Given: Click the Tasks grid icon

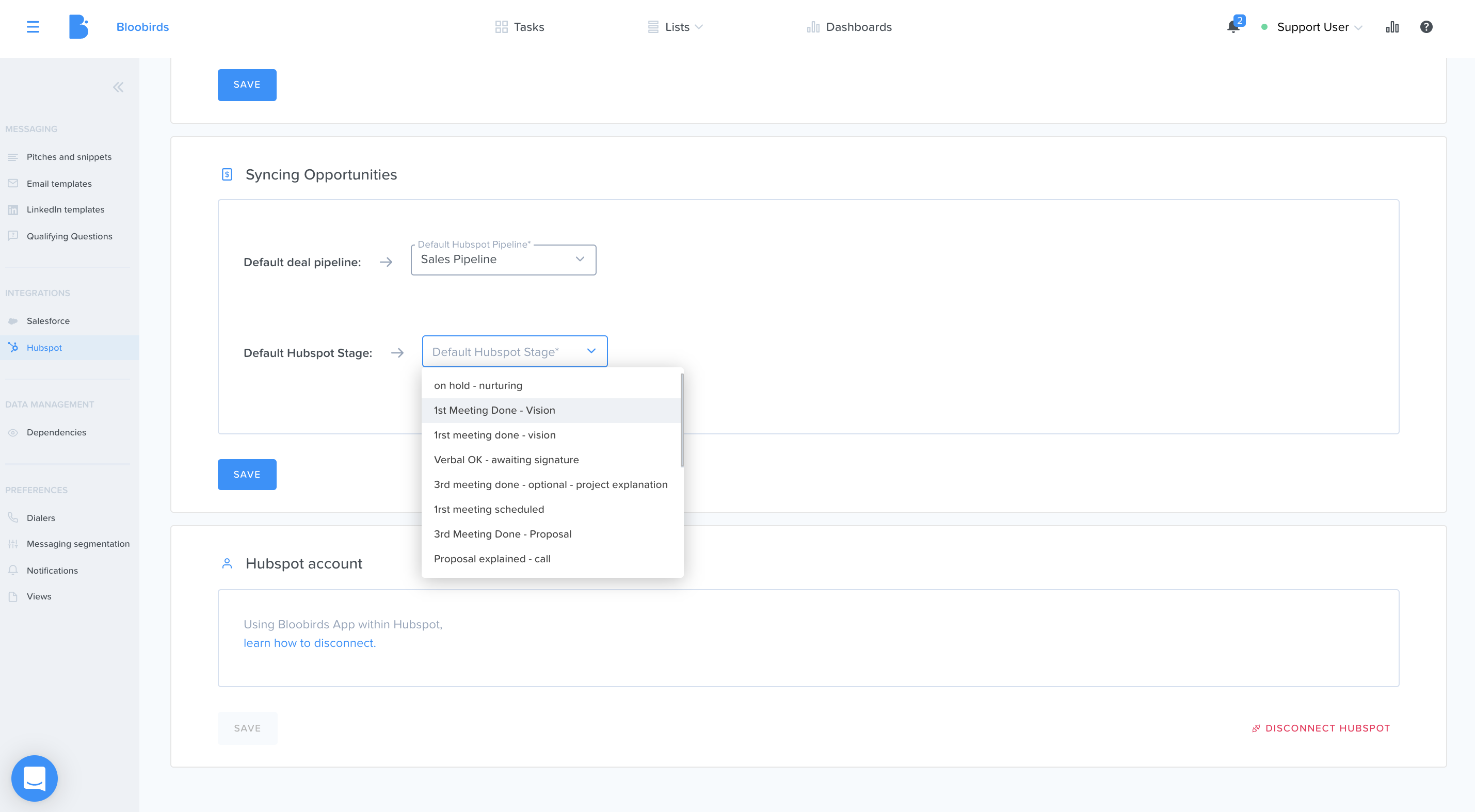Looking at the screenshot, I should (501, 27).
